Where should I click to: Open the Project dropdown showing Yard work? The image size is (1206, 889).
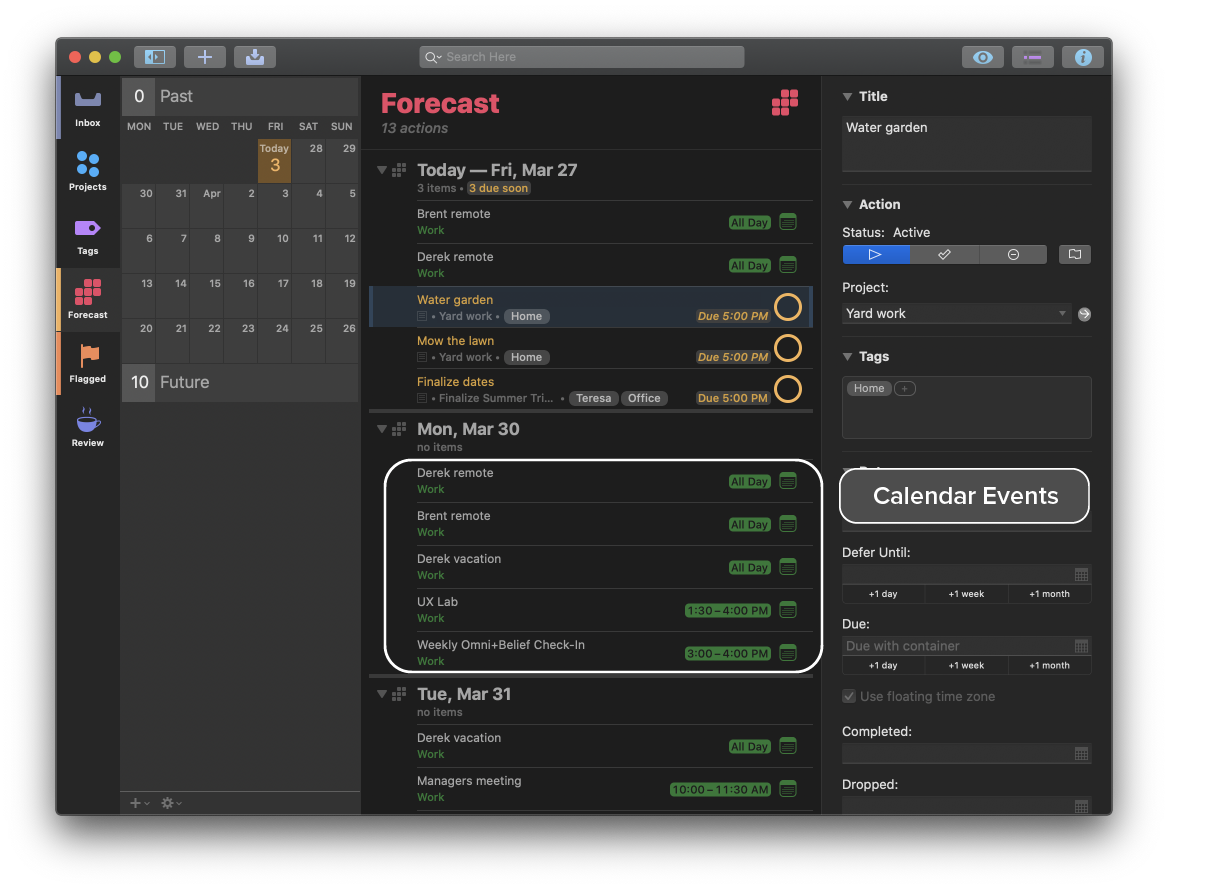(955, 313)
